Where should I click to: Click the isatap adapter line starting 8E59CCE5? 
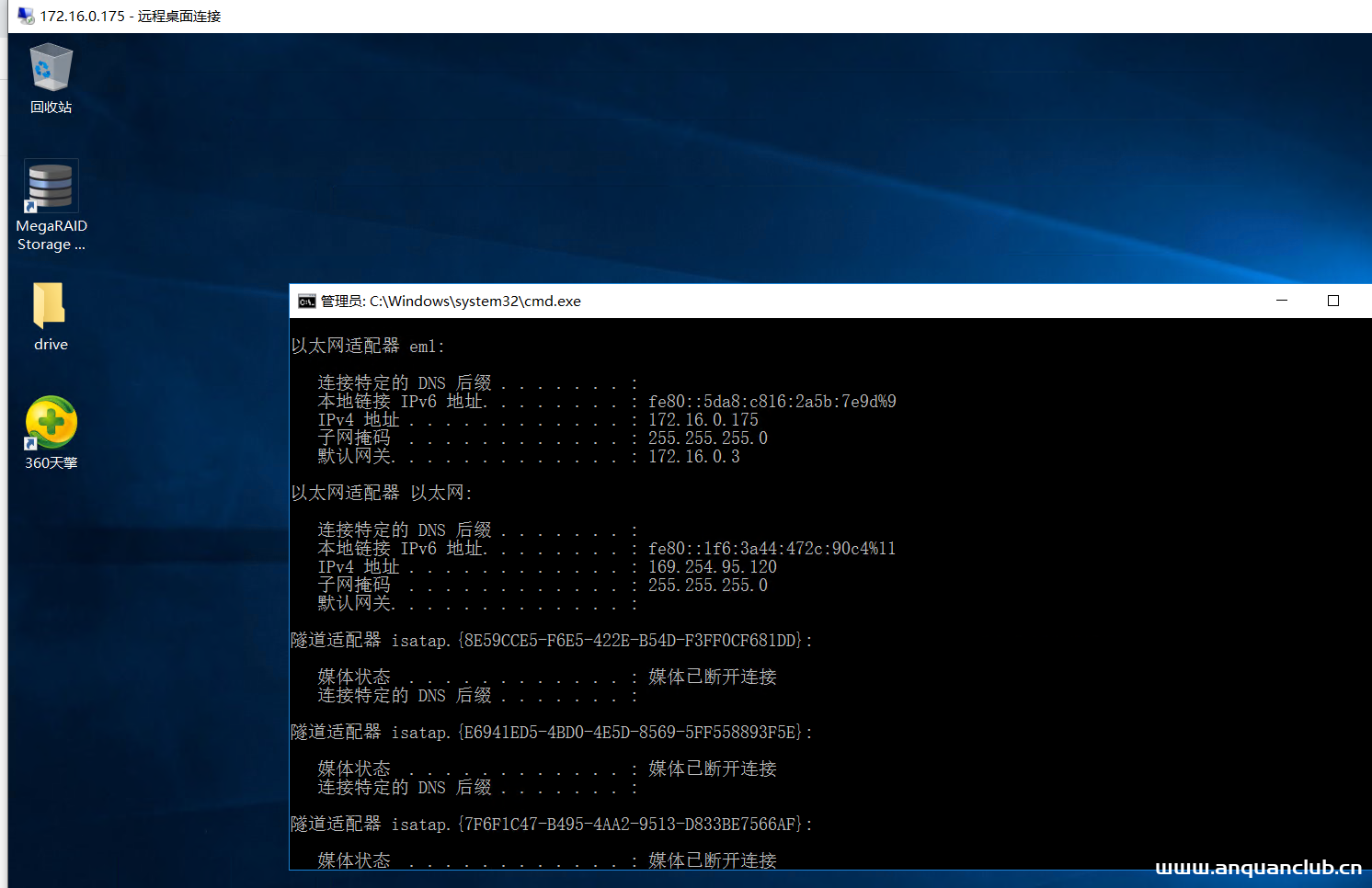point(552,641)
